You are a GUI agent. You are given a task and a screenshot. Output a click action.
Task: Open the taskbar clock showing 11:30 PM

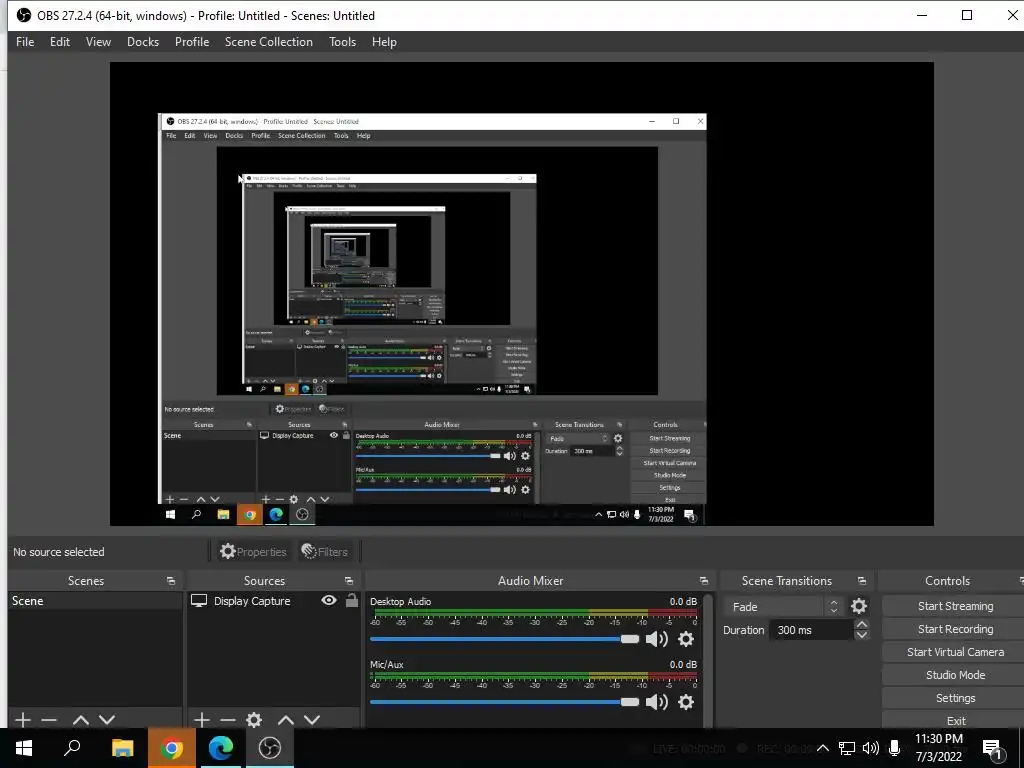938,748
